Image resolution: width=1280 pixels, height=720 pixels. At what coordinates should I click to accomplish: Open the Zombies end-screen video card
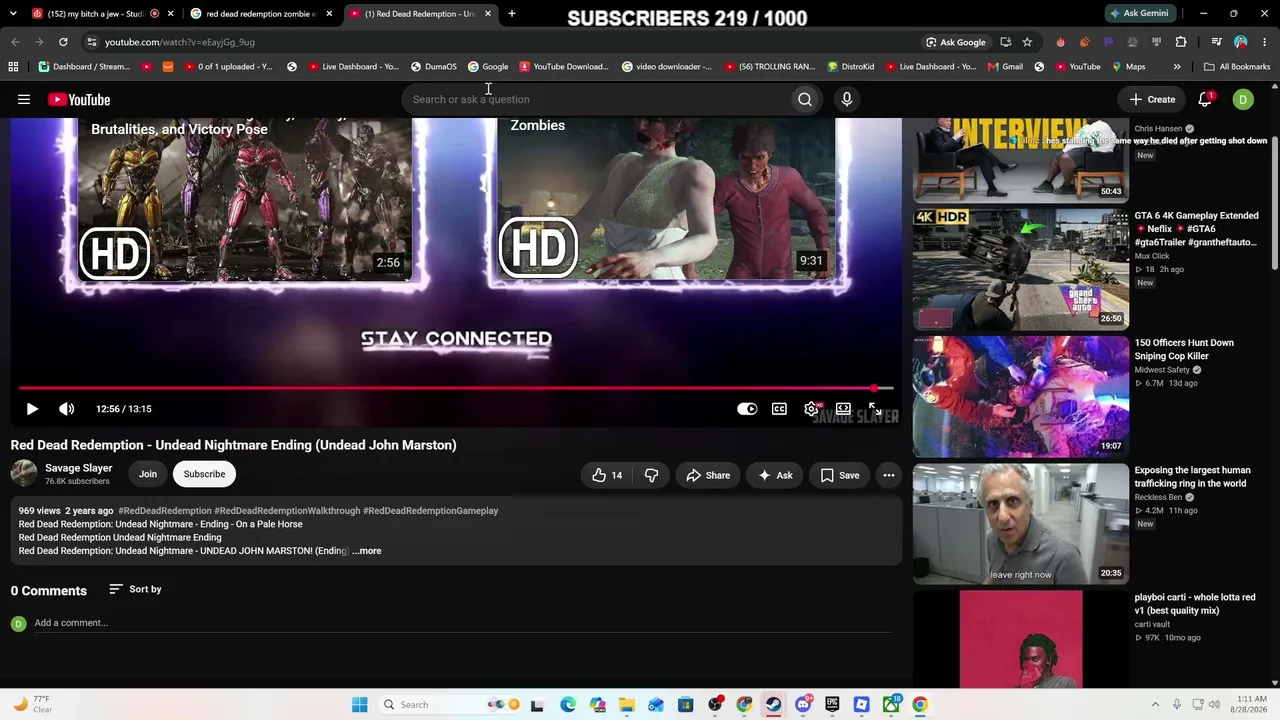click(x=667, y=200)
